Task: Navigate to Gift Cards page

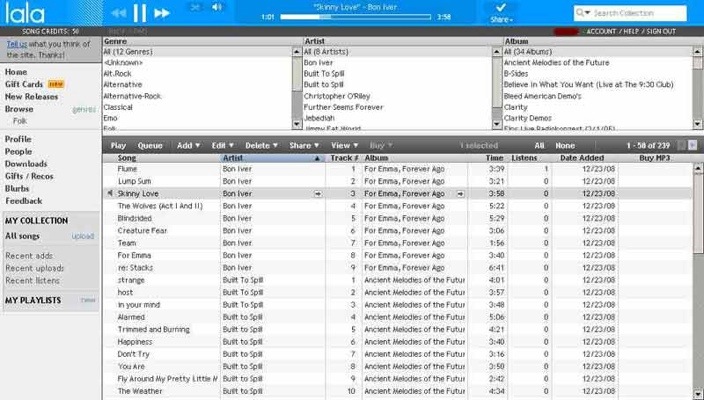Action: point(22,85)
